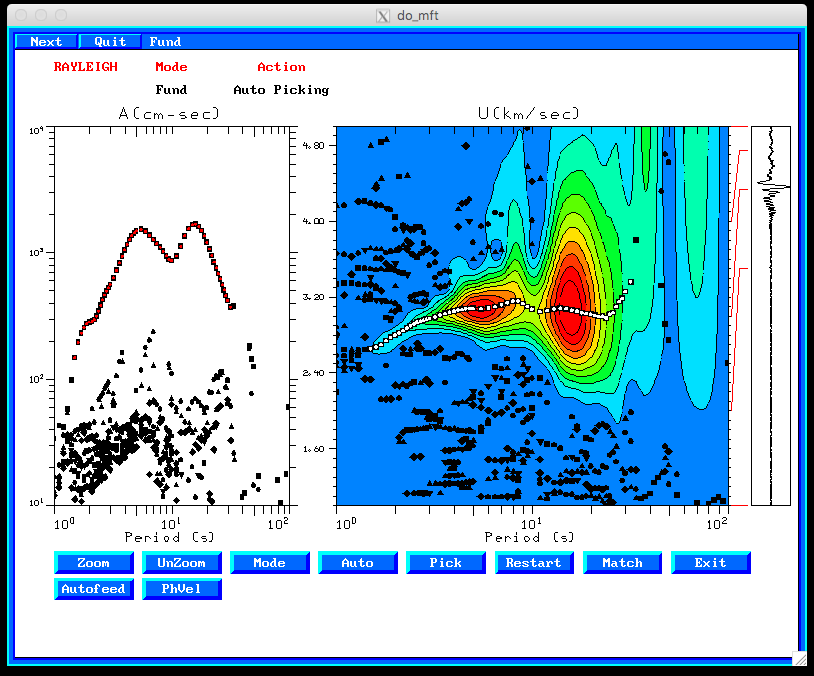Viewport: 814px width, 676px height.
Task: Click the A(cm-sec) amplitude plot title
Action: [x=169, y=113]
